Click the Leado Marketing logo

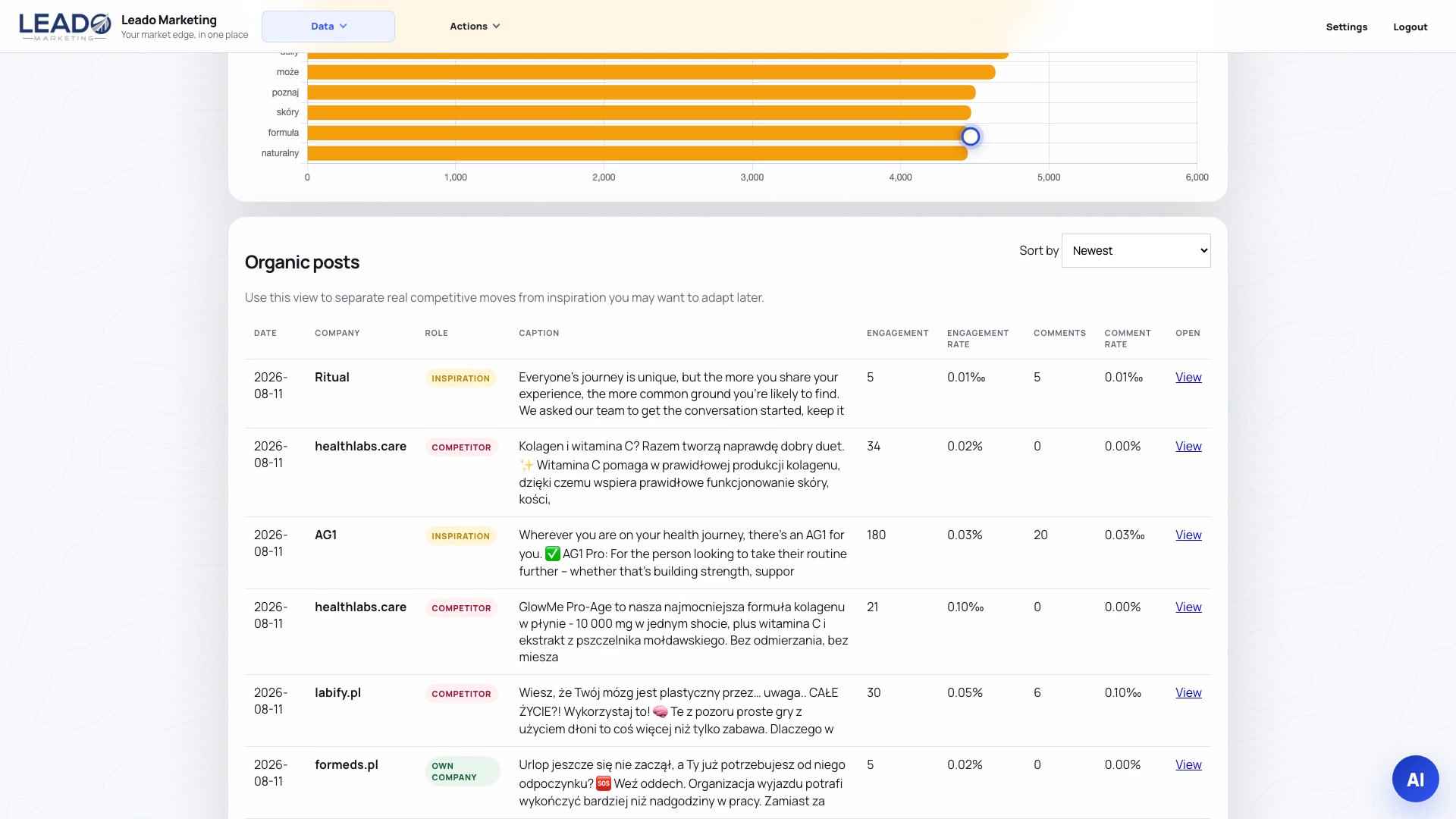pyautogui.click(x=65, y=27)
